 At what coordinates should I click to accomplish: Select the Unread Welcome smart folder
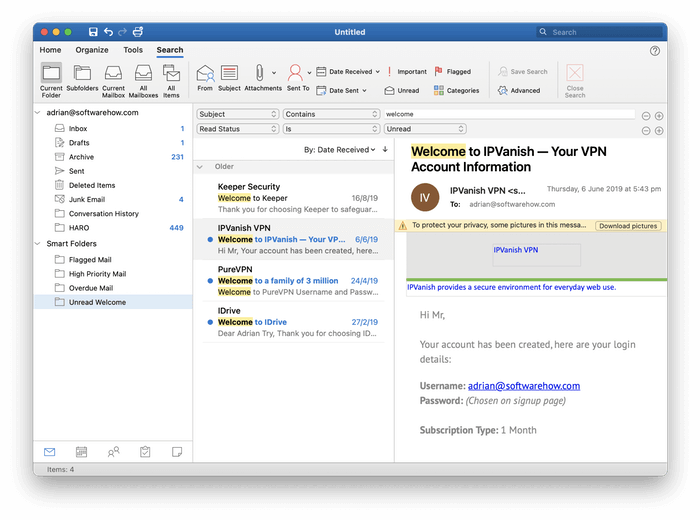coord(113,302)
